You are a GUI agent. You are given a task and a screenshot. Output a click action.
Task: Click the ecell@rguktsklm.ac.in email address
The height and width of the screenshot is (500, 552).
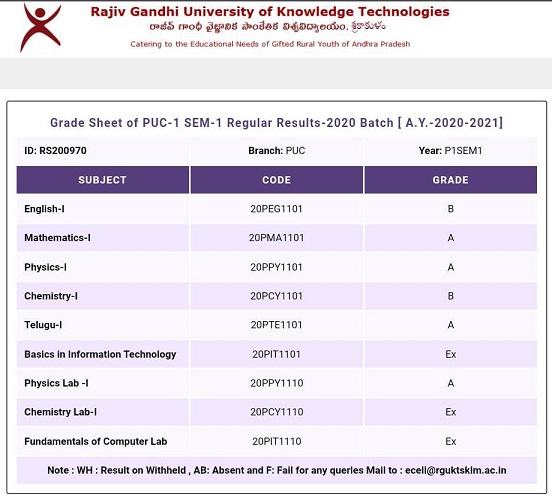(x=456, y=470)
